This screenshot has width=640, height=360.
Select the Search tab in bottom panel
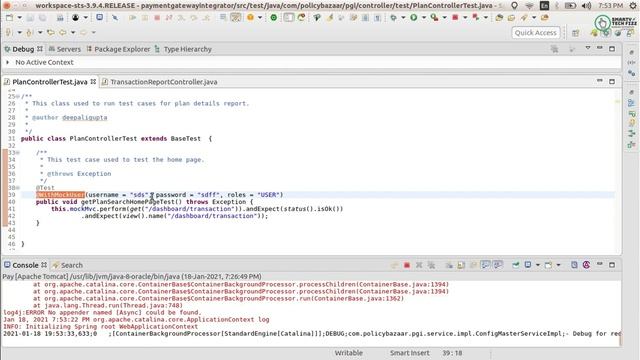coord(67,265)
